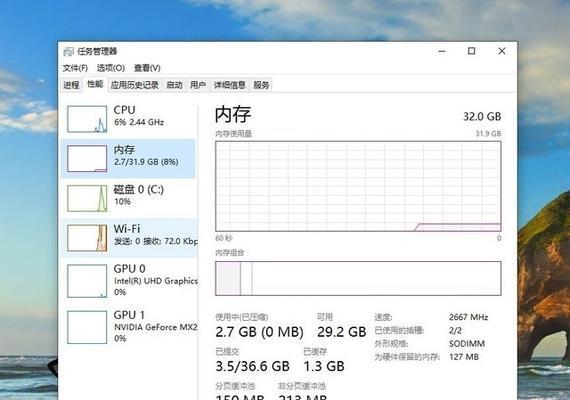This screenshot has width=570, height=400.
Task: Open the 选项(O) menu
Action: (x=111, y=68)
